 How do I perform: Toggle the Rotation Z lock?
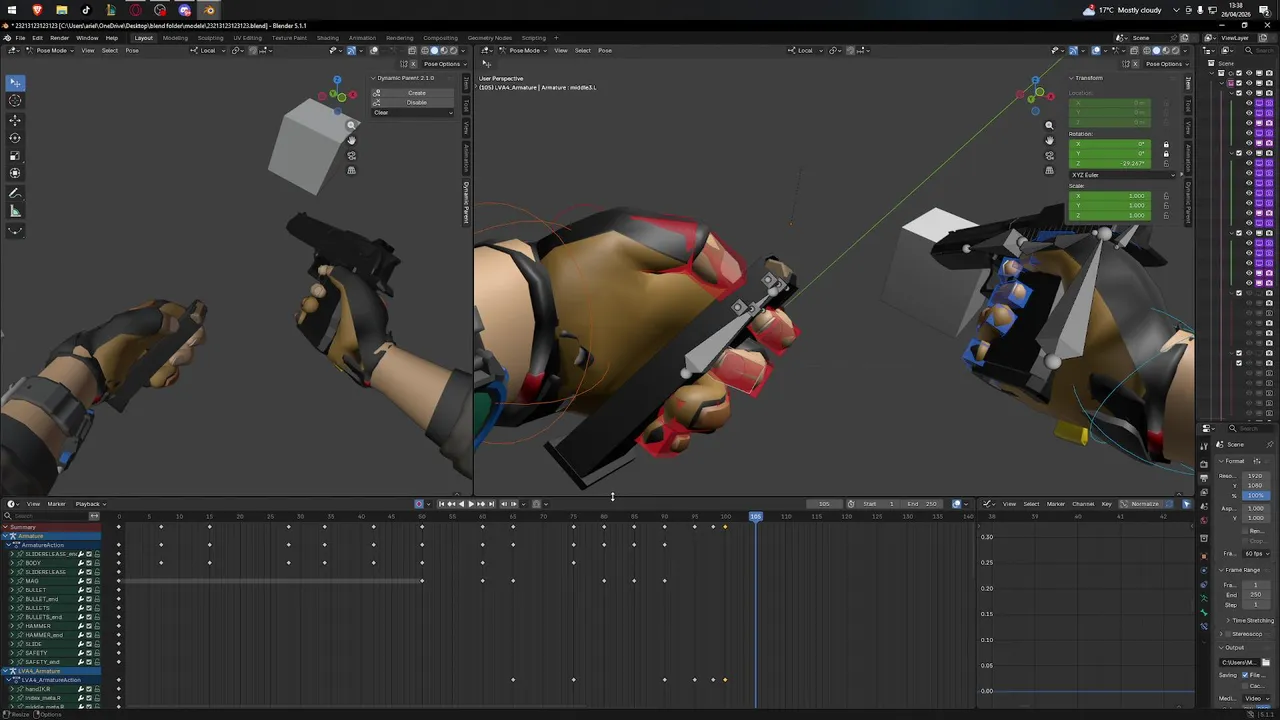point(1166,163)
